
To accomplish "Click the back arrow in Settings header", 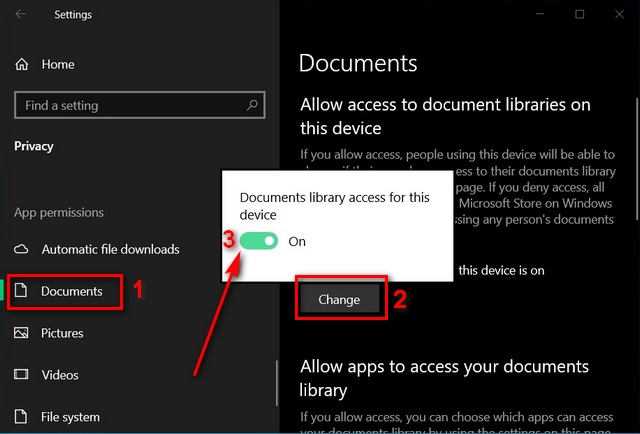I will click(x=21, y=14).
